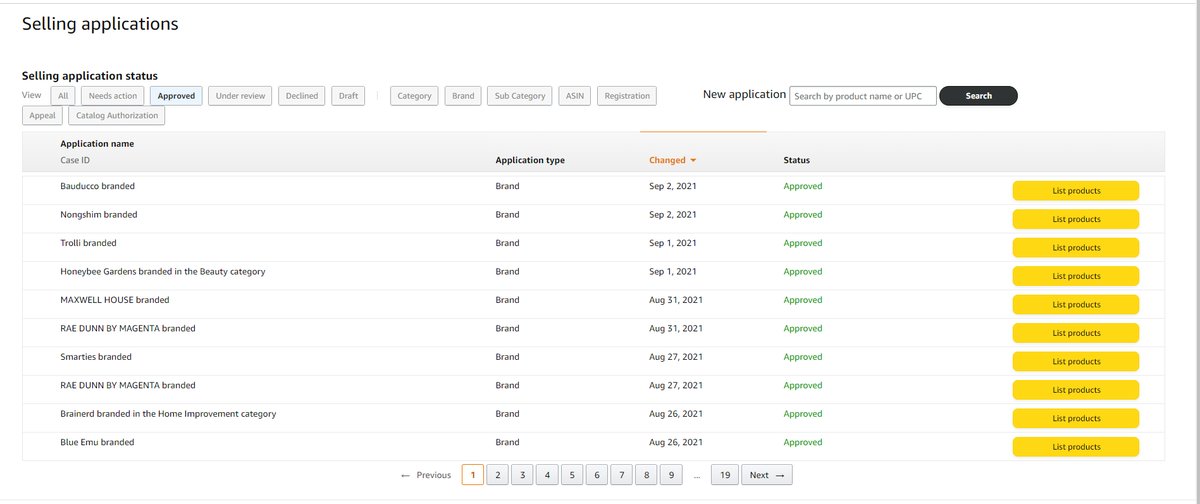This screenshot has width=1200, height=504.
Task: Go to page 4
Action: point(547,475)
